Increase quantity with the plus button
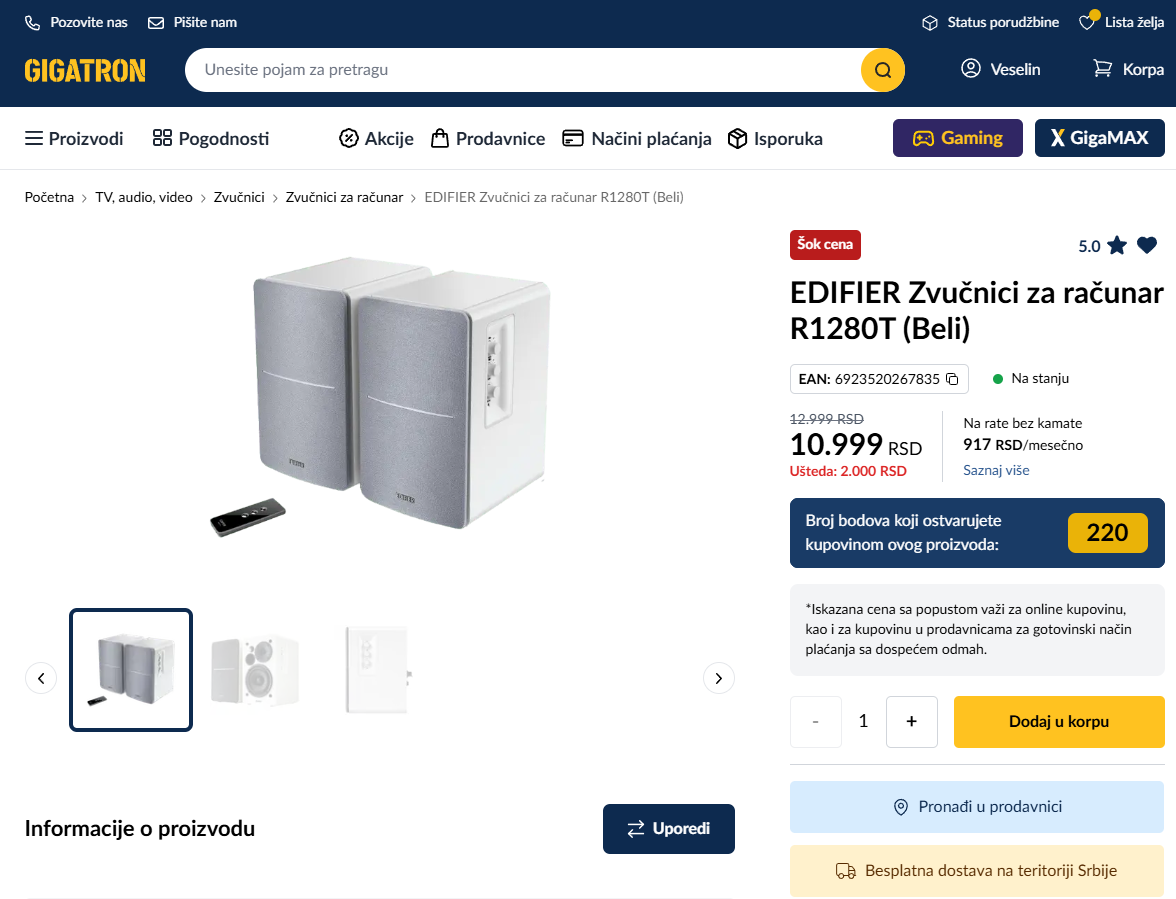This screenshot has width=1176, height=899. point(911,722)
